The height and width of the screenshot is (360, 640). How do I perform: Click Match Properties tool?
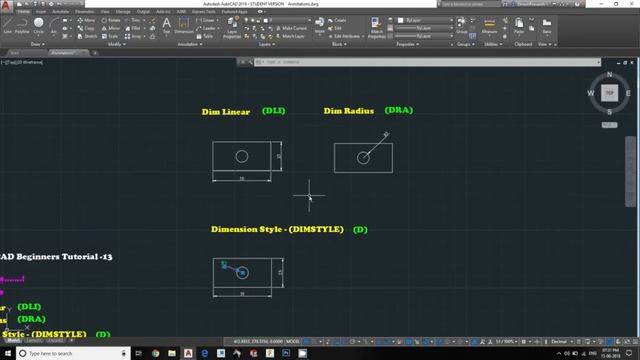376,28
